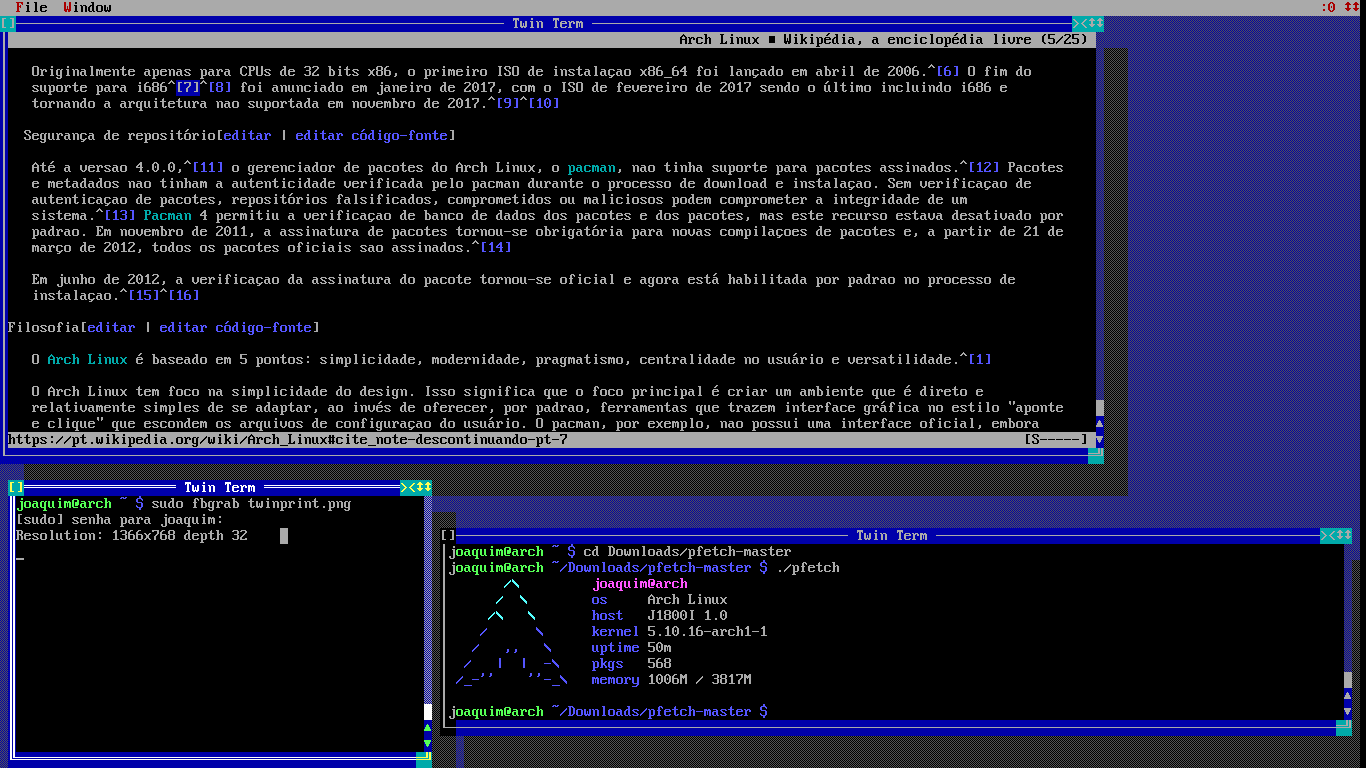Viewport: 1366px width, 768px height.
Task: Follow citation link [1] after versatilidade
Action: click(980, 359)
